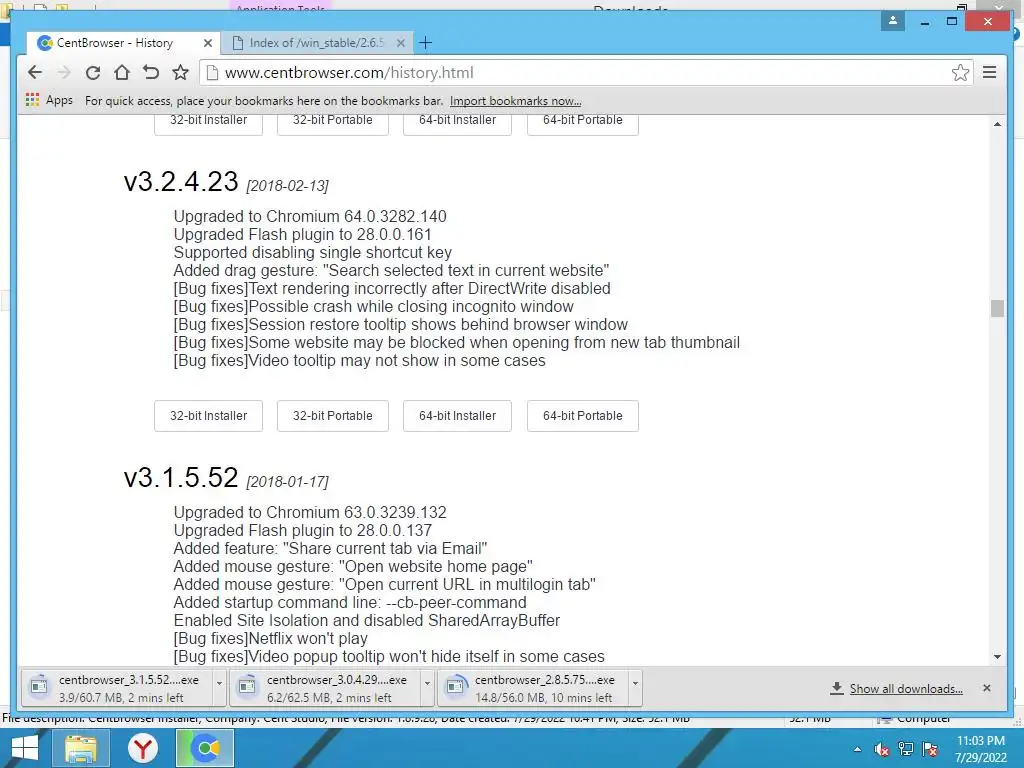Open the home page icon
Screen dimensions: 1024x768
point(121,72)
